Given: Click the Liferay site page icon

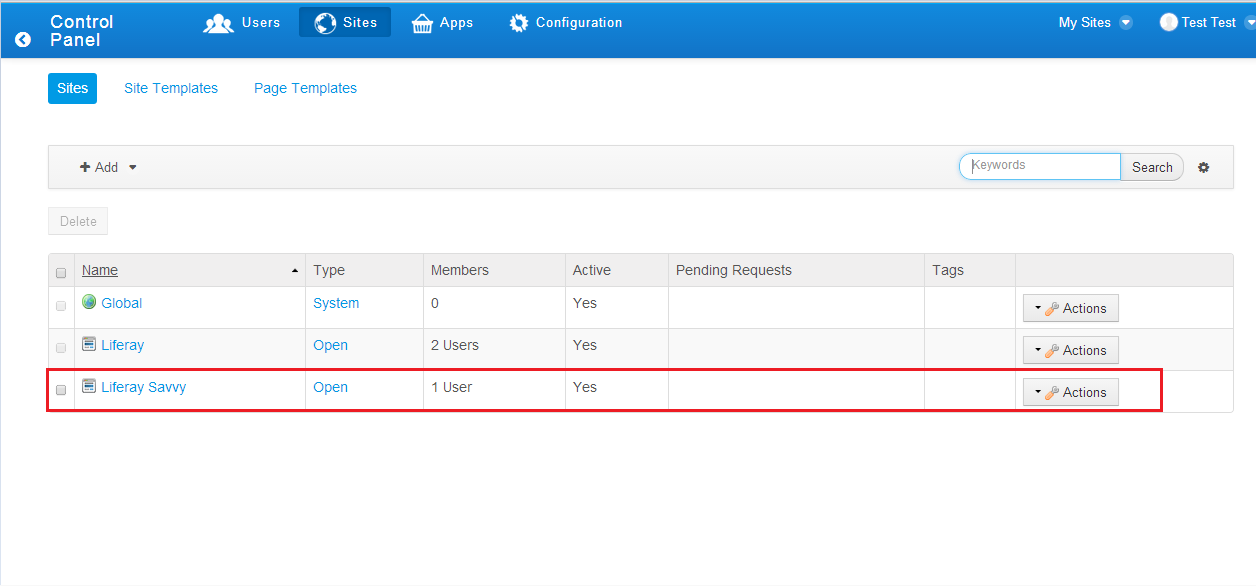Looking at the screenshot, I should coord(89,344).
